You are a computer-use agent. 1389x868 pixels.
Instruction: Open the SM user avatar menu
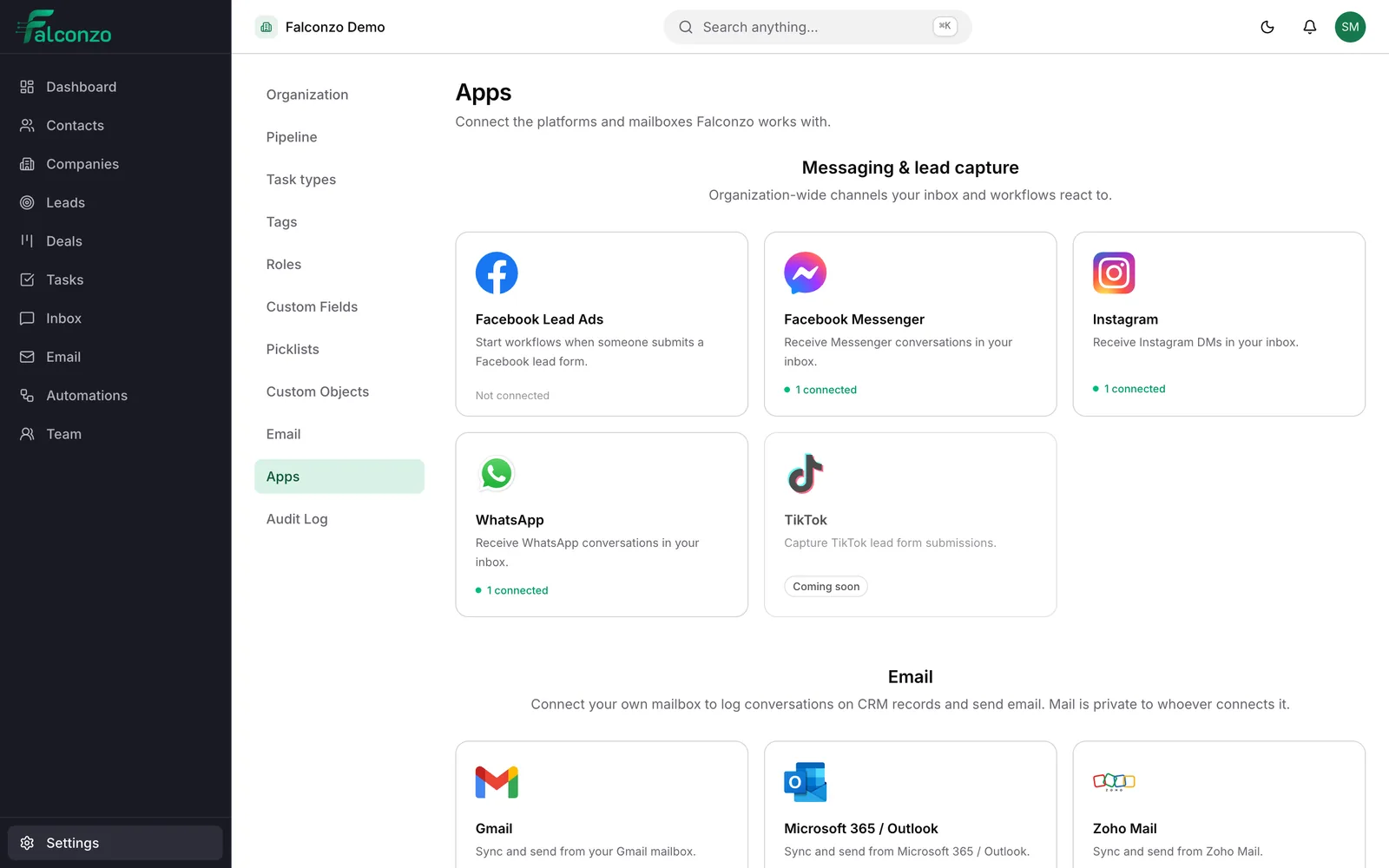[1350, 27]
